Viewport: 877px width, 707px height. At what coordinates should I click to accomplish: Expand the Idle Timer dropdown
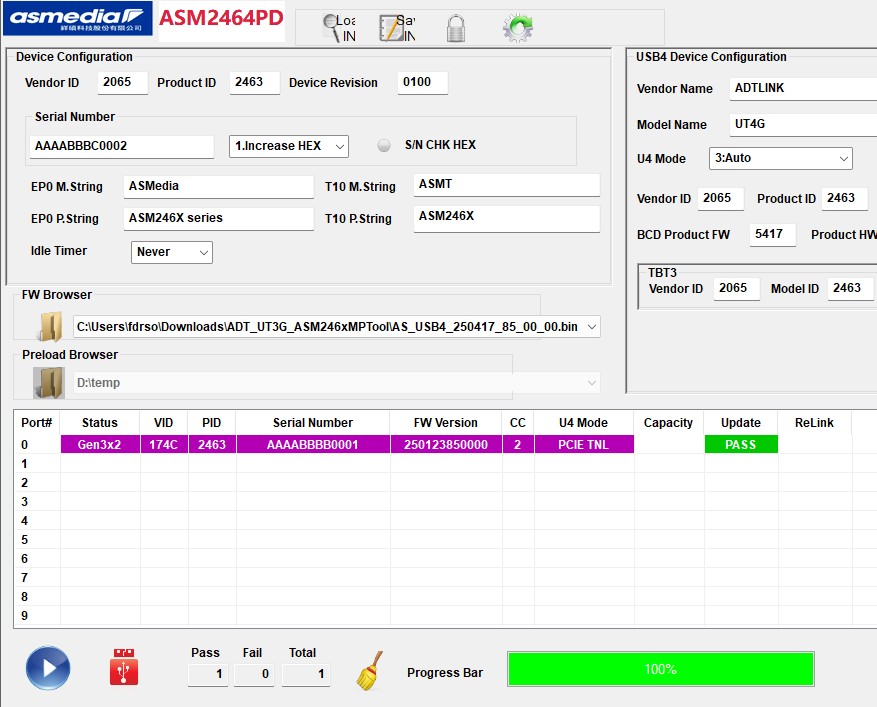172,252
